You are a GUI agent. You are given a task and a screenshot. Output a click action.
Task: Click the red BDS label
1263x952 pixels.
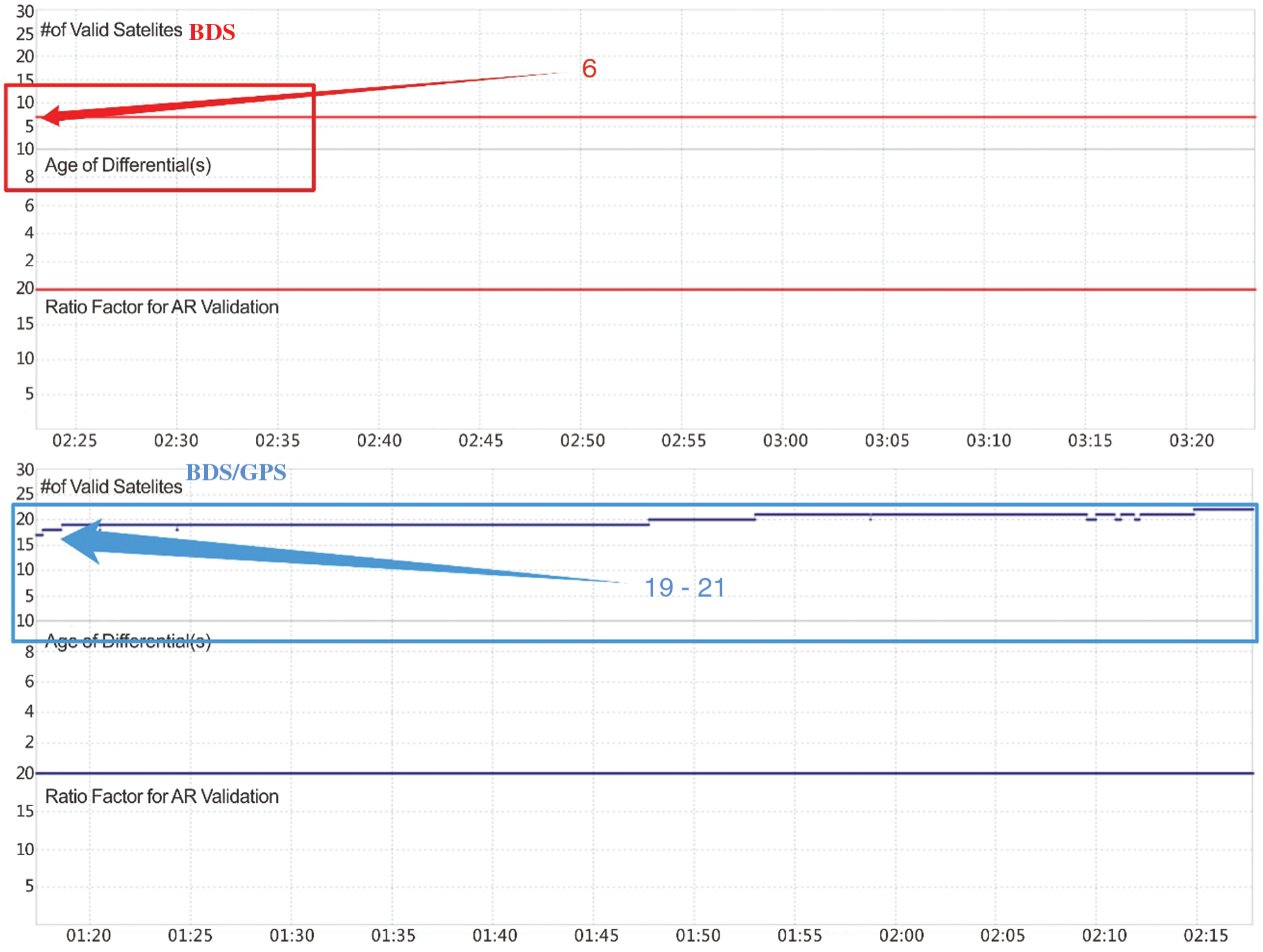(212, 32)
